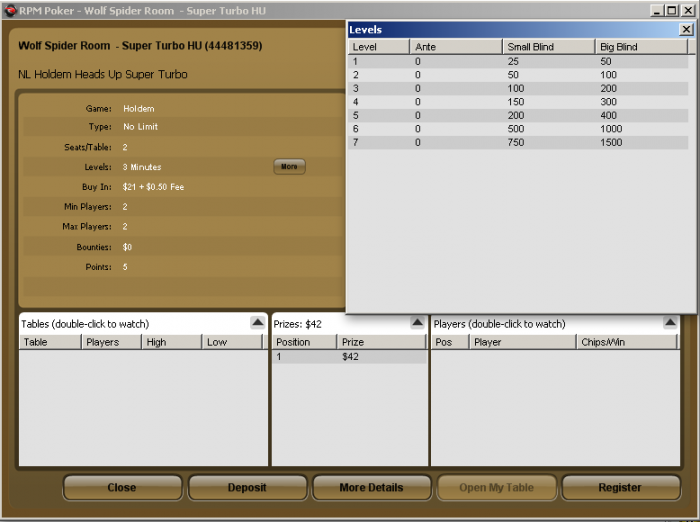This screenshot has height=522, width=700.
Task: Click the Points value '5'
Action: 125,267
